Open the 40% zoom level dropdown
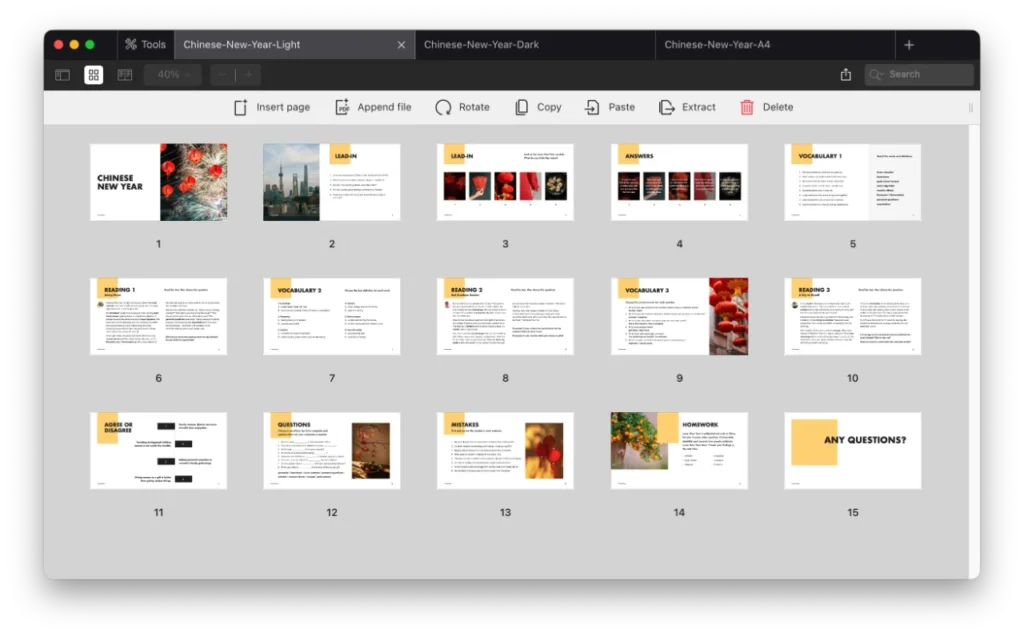Screen dimensions: 1024x637 point(173,75)
